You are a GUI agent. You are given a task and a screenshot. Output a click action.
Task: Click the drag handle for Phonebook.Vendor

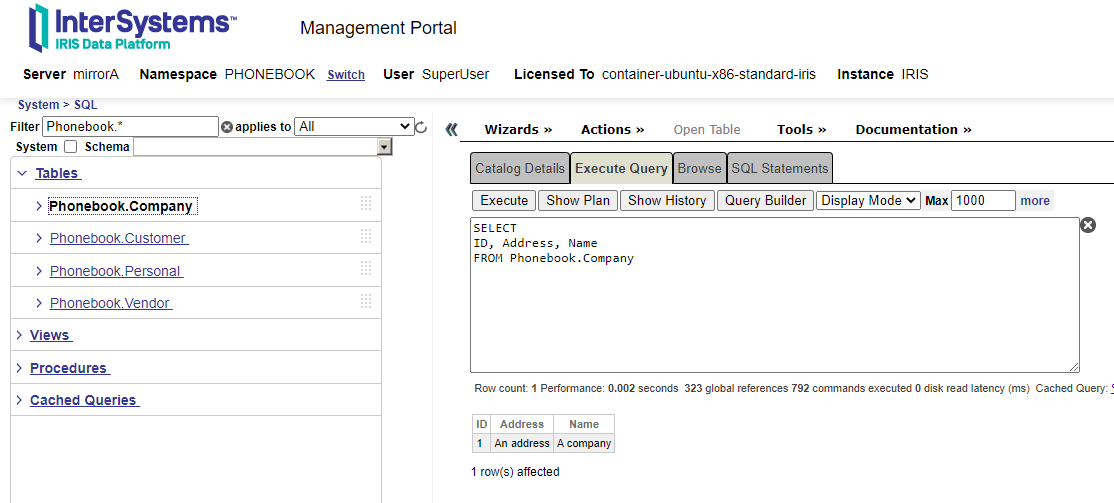point(366,301)
